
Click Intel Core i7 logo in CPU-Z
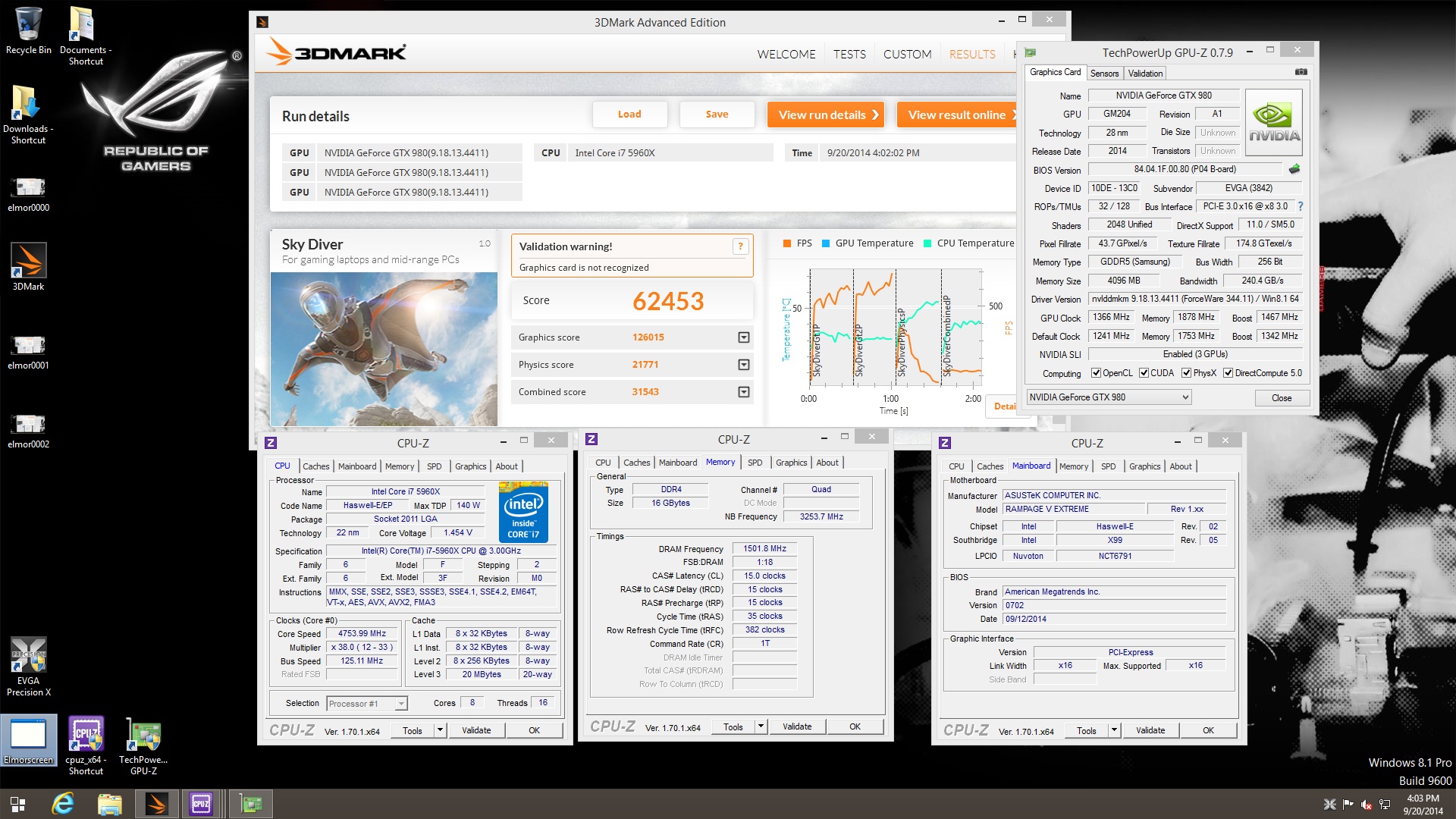tap(523, 512)
